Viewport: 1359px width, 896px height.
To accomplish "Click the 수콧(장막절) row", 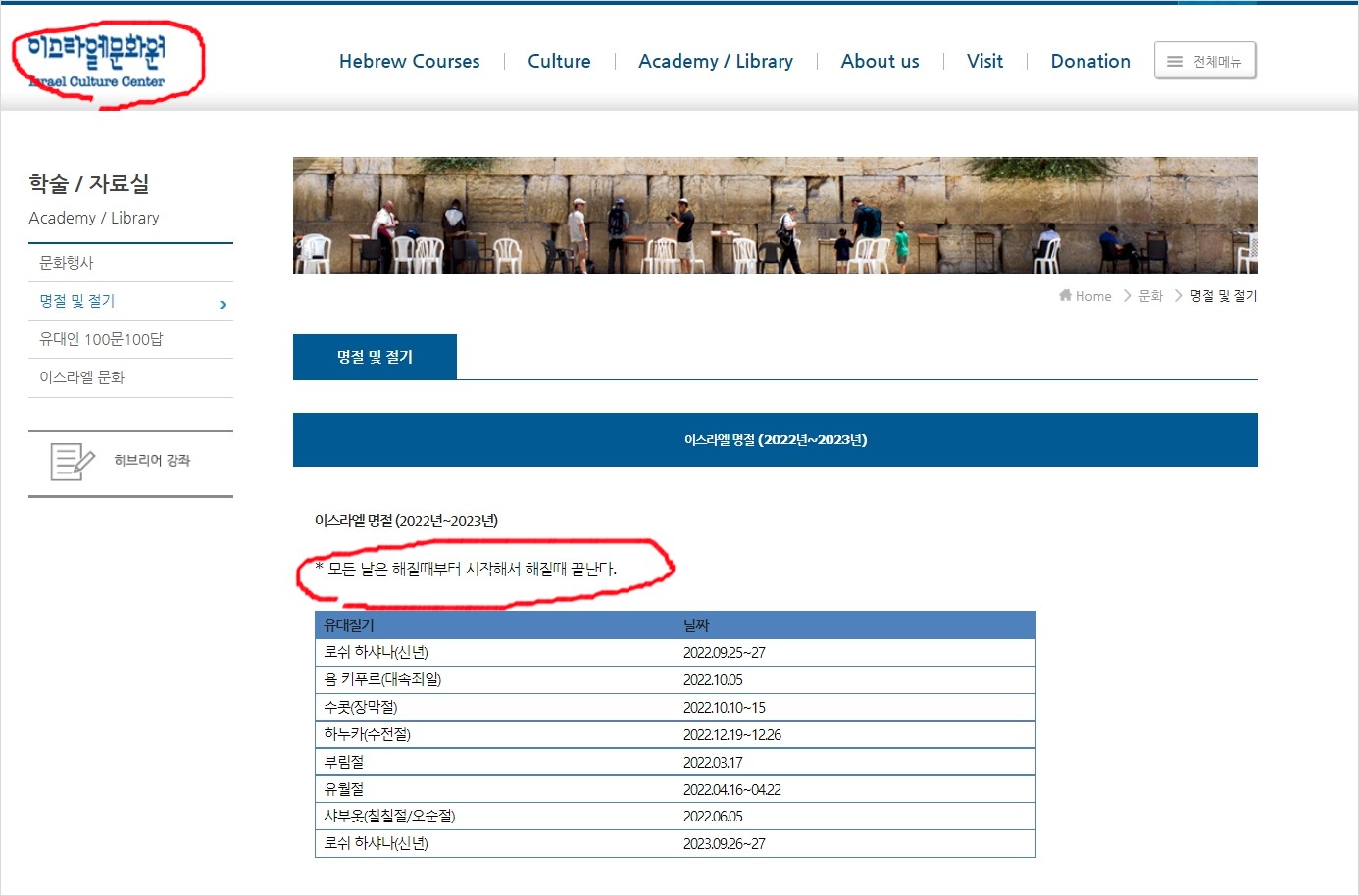I will tap(675, 708).
